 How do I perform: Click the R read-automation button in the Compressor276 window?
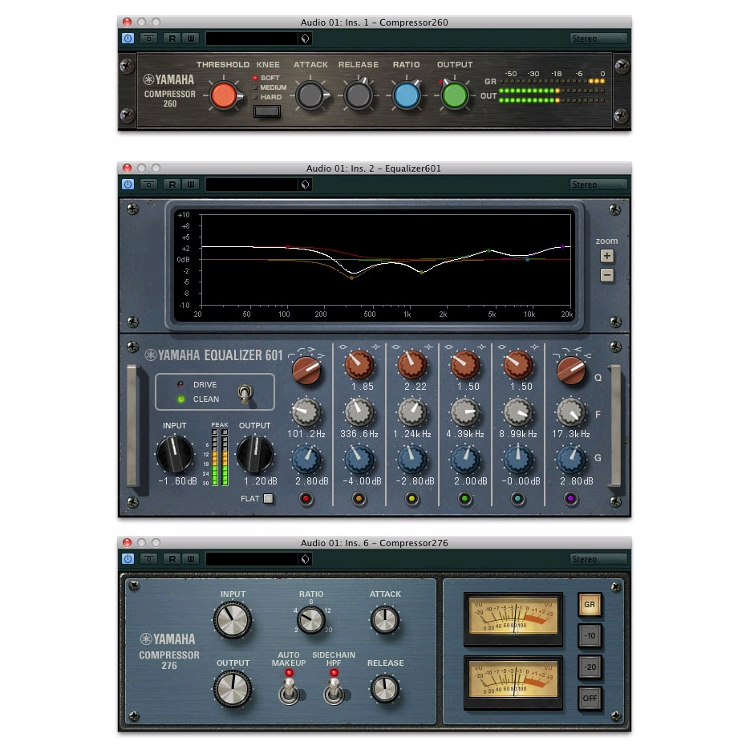tap(172, 559)
